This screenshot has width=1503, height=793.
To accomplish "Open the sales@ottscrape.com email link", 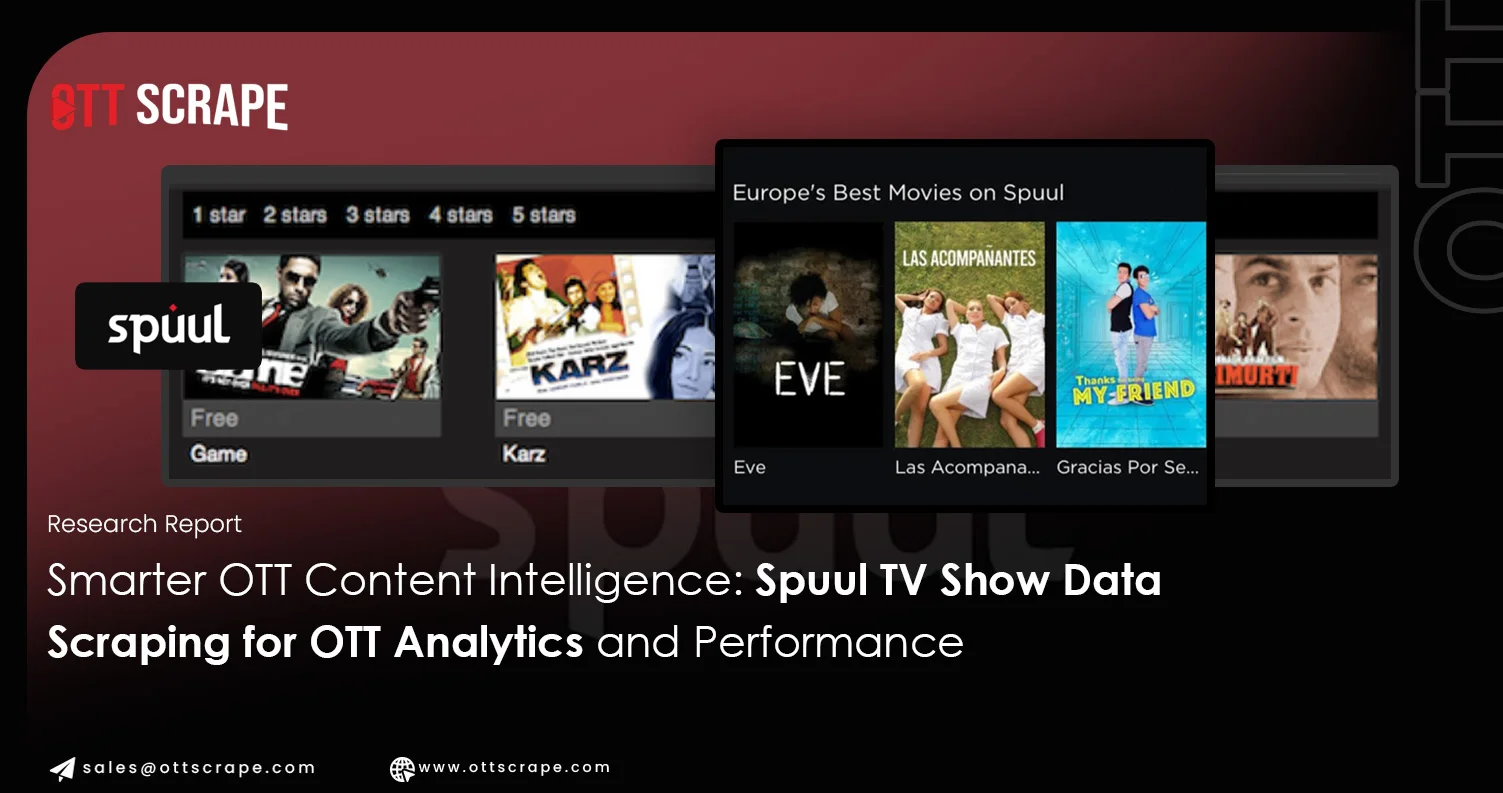I will pyautogui.click(x=198, y=768).
